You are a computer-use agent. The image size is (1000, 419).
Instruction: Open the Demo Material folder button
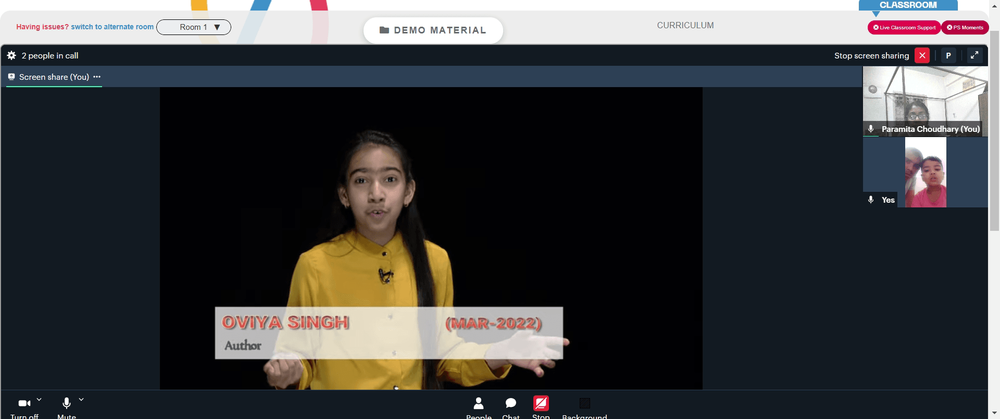[433, 30]
